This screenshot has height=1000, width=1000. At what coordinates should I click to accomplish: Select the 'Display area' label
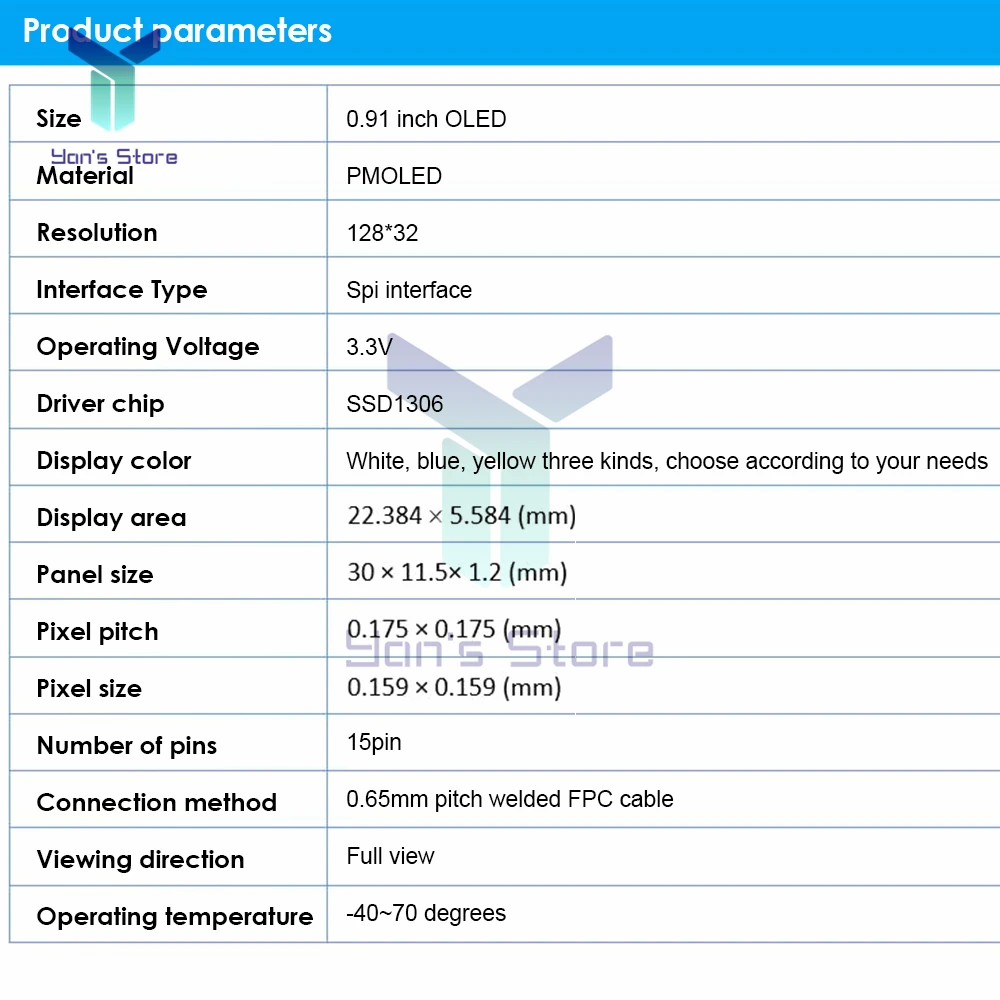pos(111,518)
